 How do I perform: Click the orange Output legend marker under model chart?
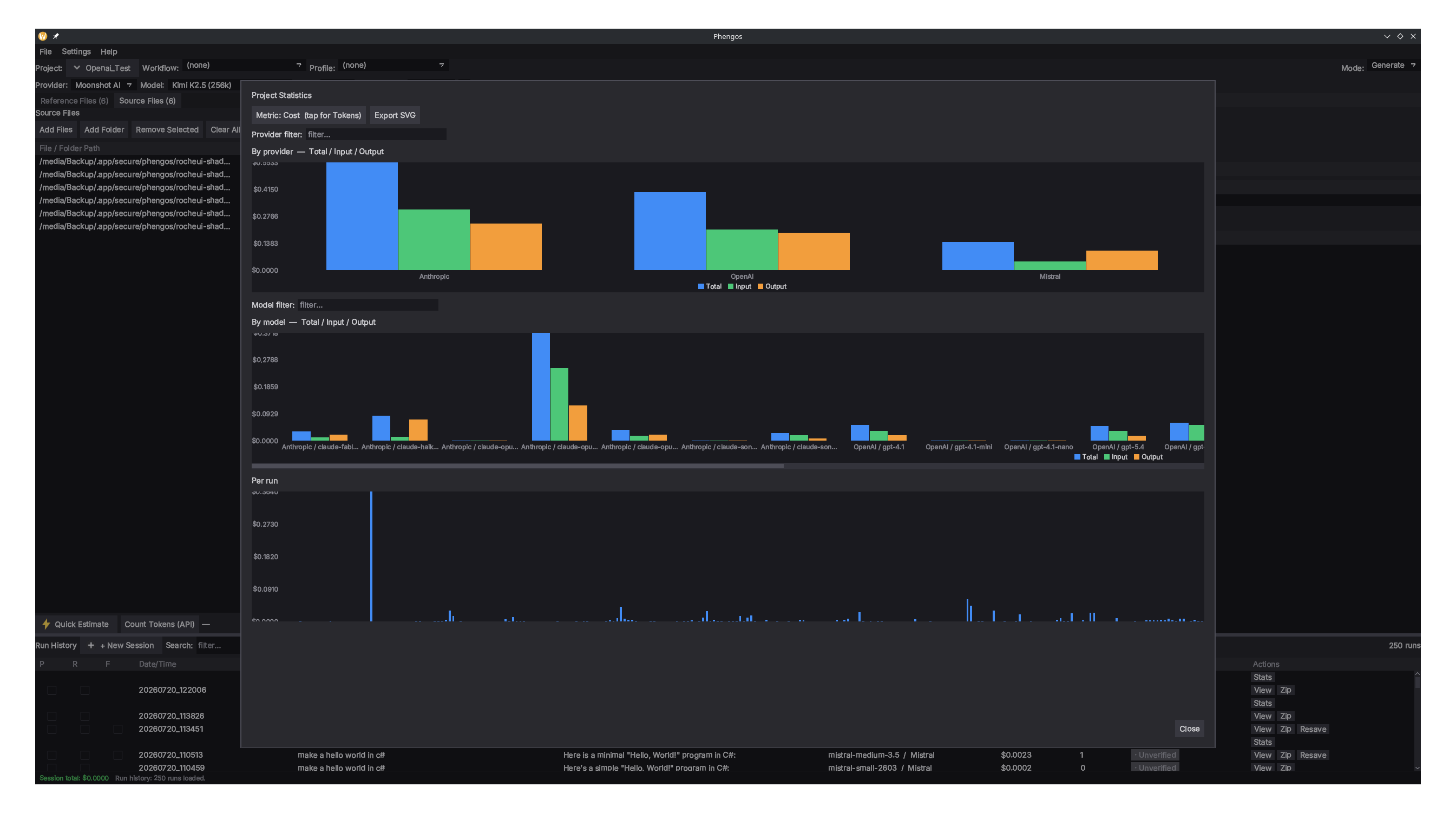pos(1136,457)
